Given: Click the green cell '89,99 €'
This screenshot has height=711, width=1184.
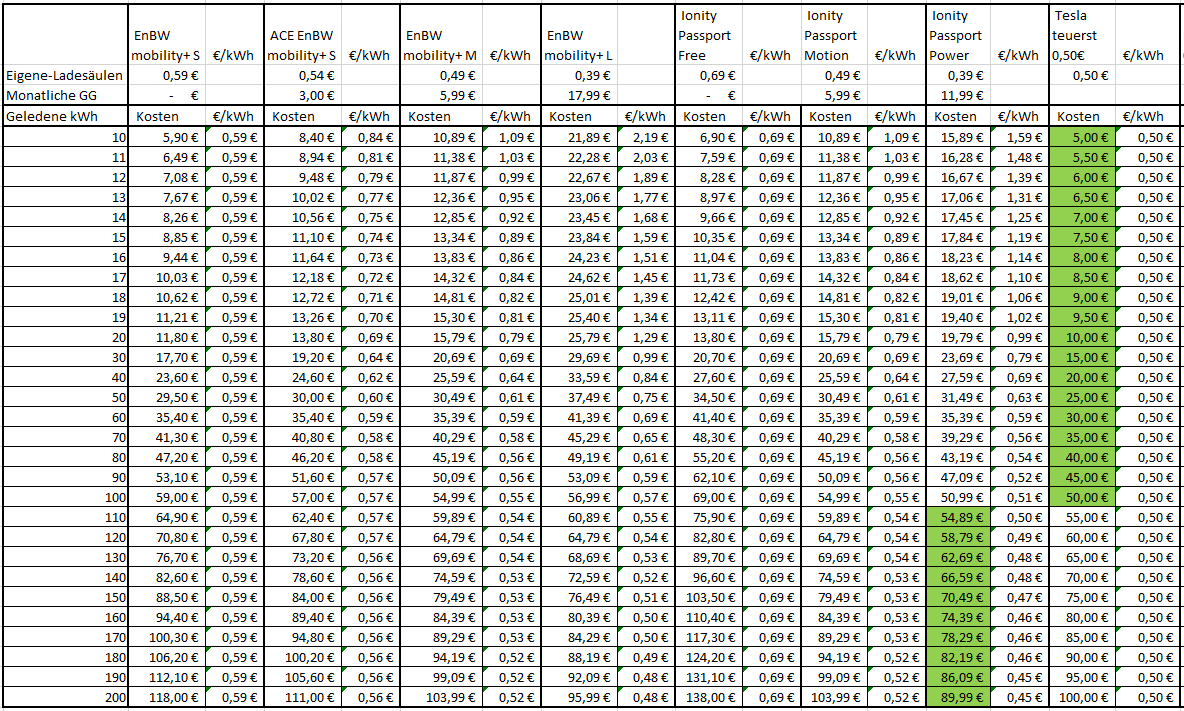Looking at the screenshot, I should 958,697.
